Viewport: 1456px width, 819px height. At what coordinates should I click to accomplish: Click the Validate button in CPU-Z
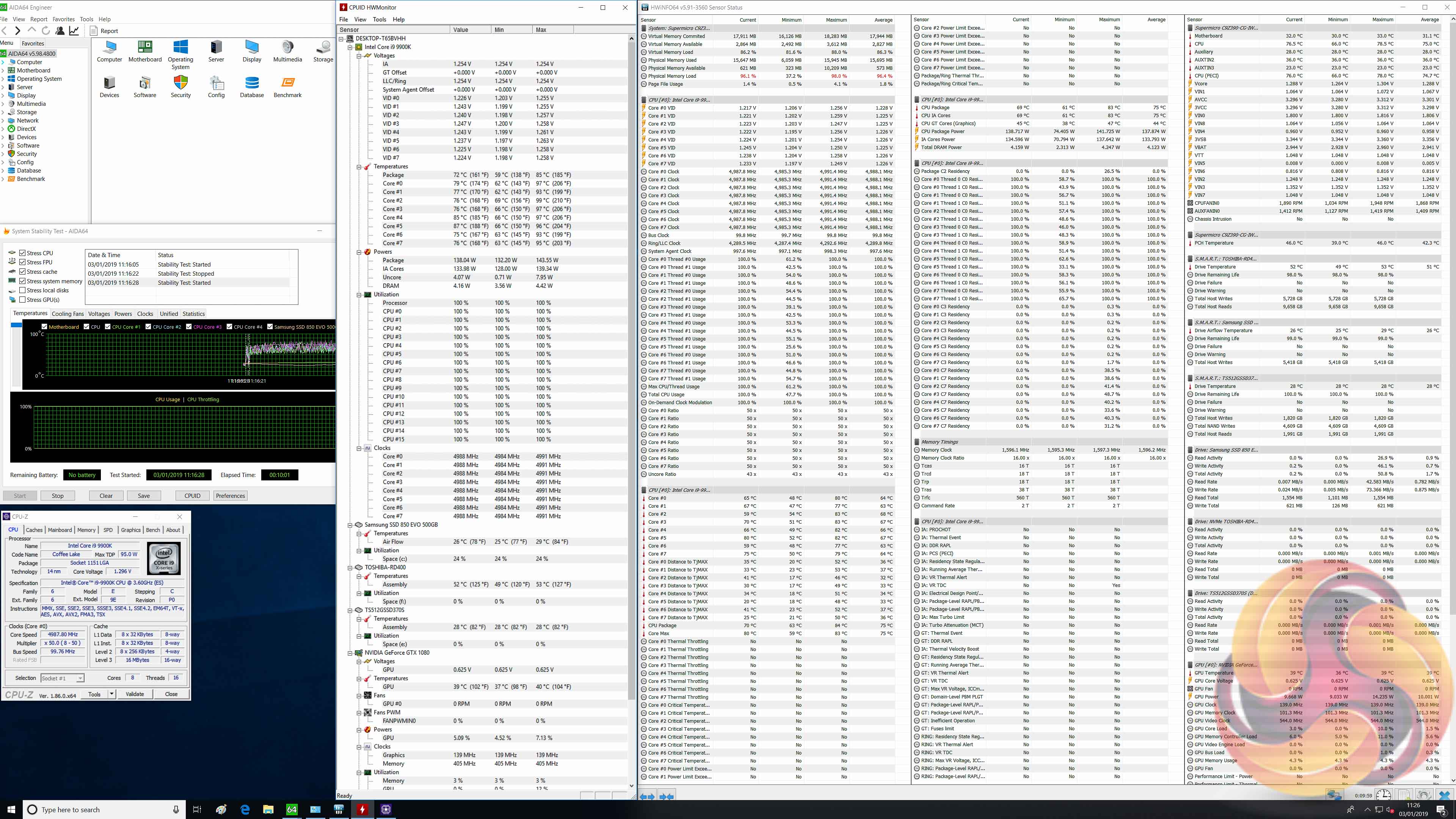coord(135,694)
